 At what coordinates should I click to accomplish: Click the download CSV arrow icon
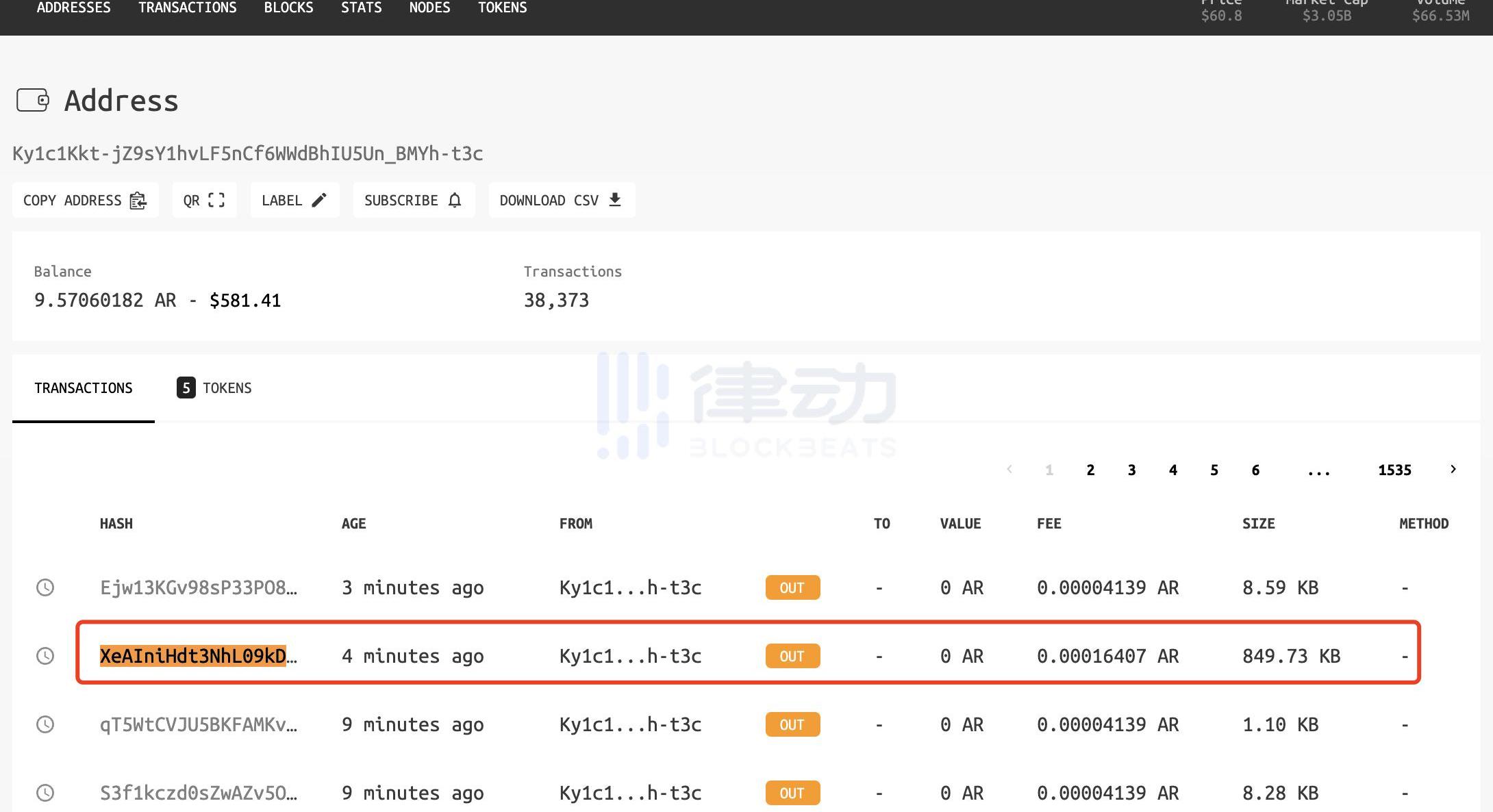[x=615, y=199]
